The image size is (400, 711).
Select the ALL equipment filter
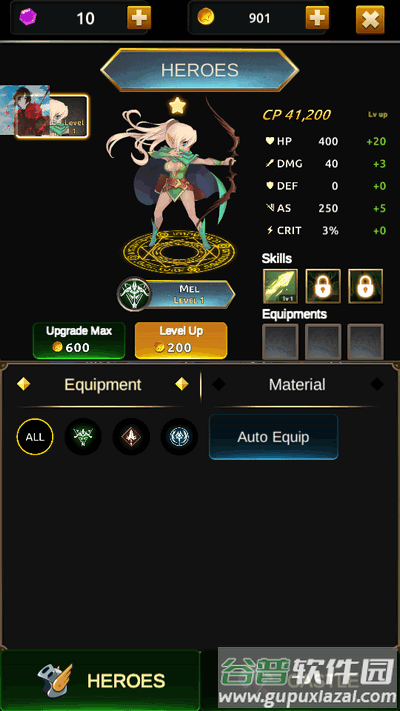coord(35,437)
